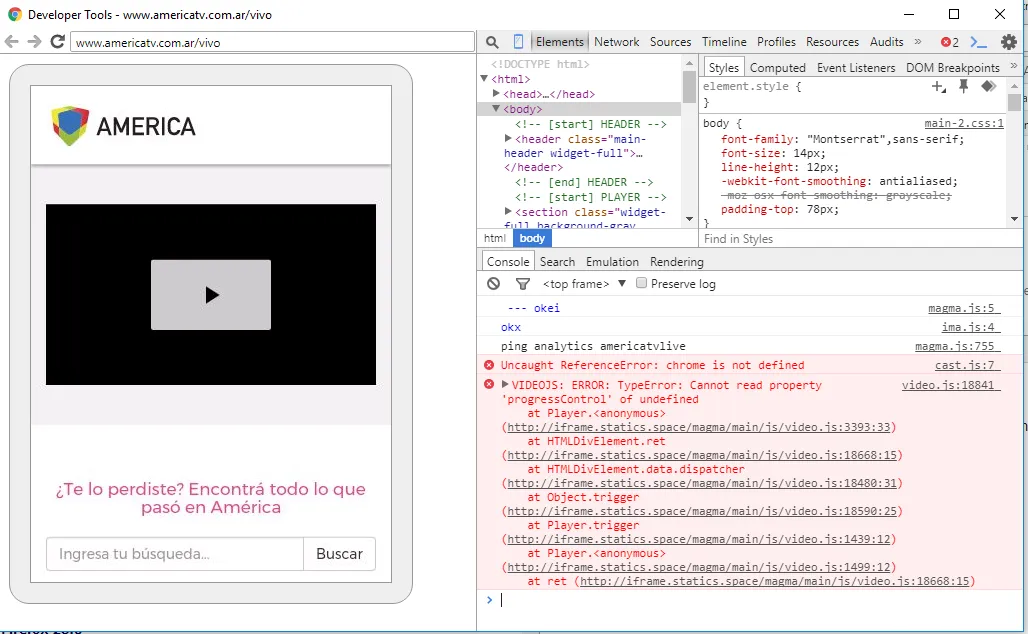Switch to the Audits tab
Viewport: 1028px width, 634px height.
point(886,41)
